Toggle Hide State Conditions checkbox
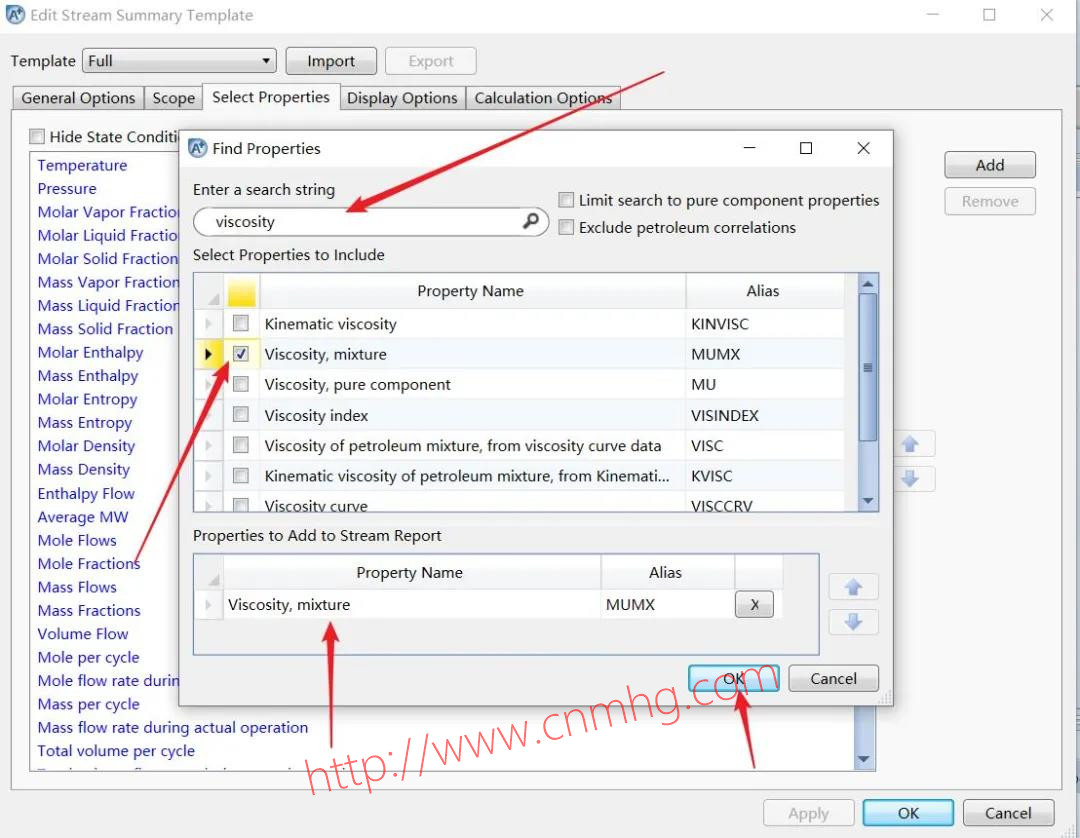Image resolution: width=1080 pixels, height=838 pixels. pyautogui.click(x=37, y=136)
